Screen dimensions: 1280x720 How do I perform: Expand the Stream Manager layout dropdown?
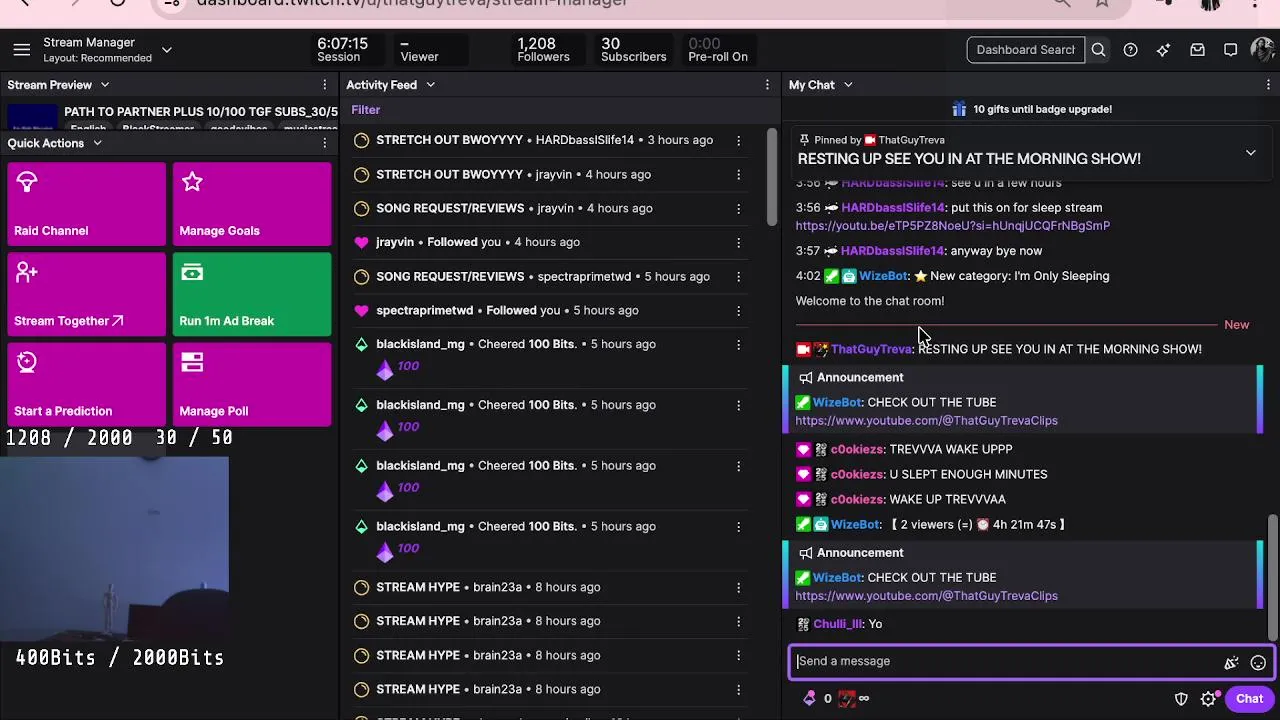pos(167,50)
